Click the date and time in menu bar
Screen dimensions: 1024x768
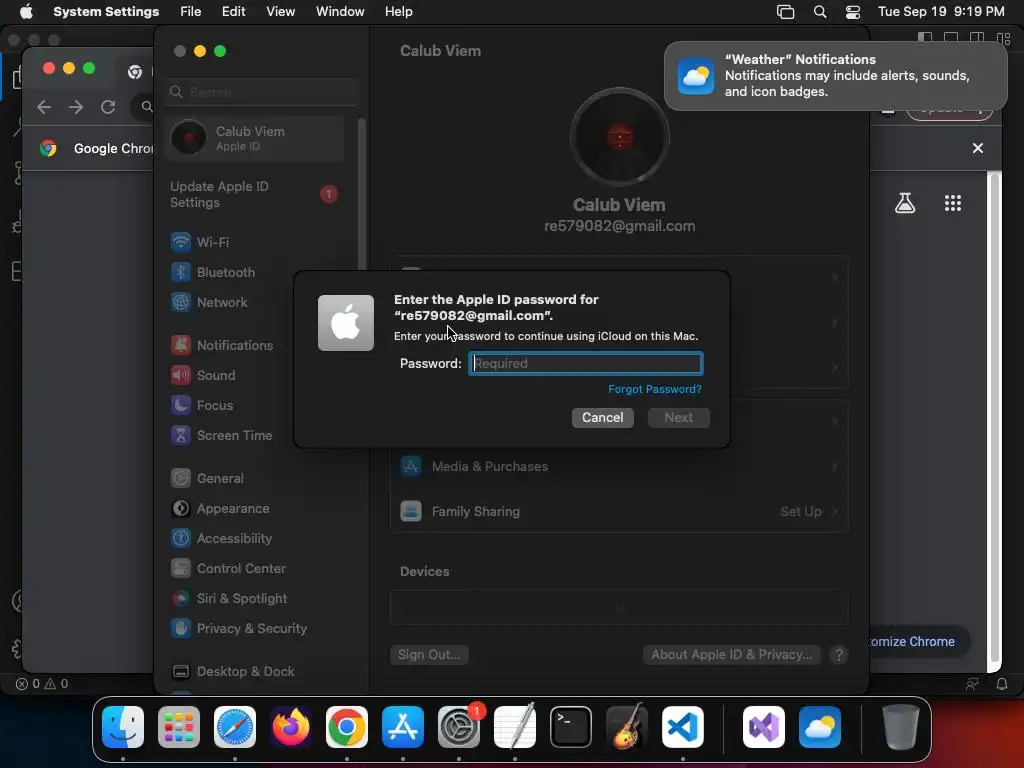(x=941, y=11)
